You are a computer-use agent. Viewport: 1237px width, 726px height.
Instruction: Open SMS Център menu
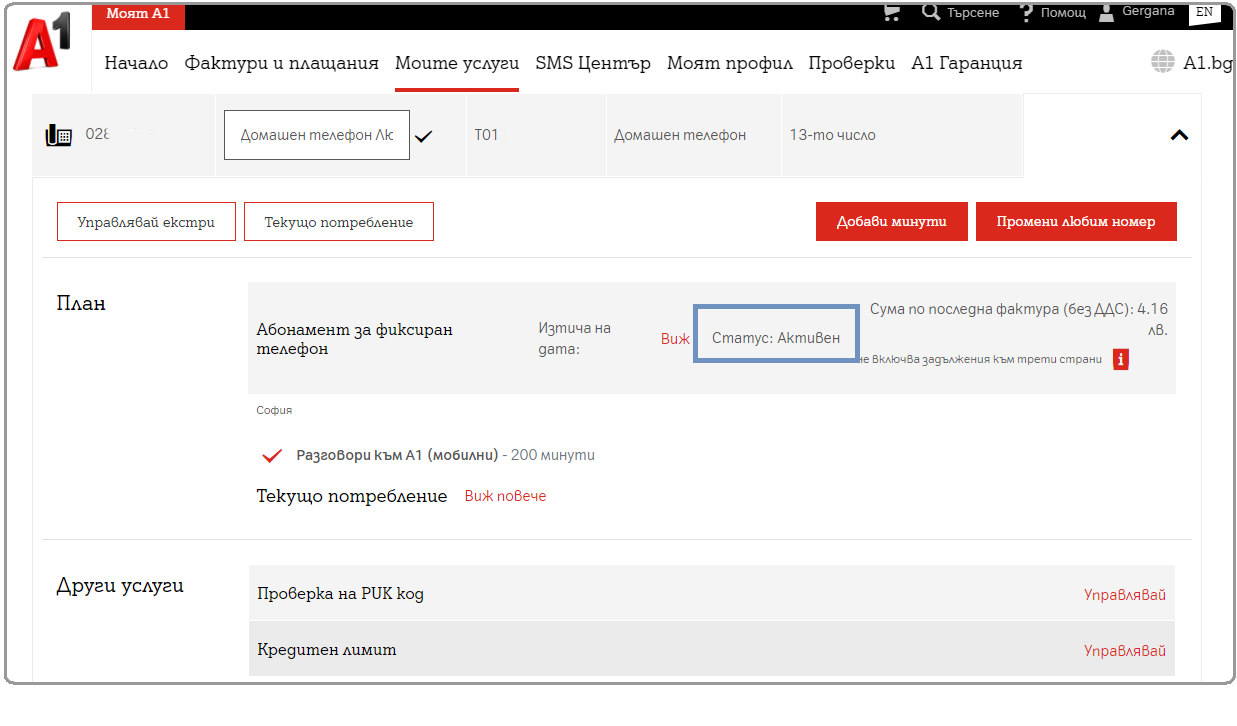pos(593,63)
